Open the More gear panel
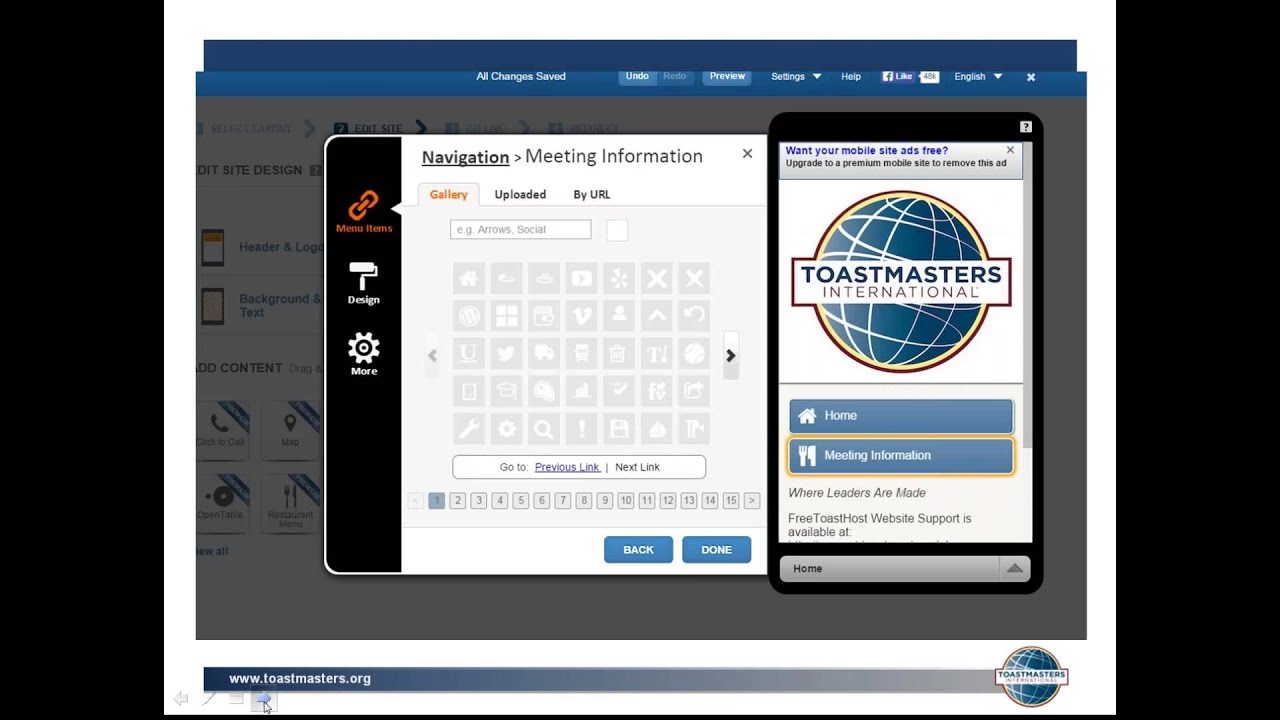Screen dimensions: 1280x720 [363, 354]
